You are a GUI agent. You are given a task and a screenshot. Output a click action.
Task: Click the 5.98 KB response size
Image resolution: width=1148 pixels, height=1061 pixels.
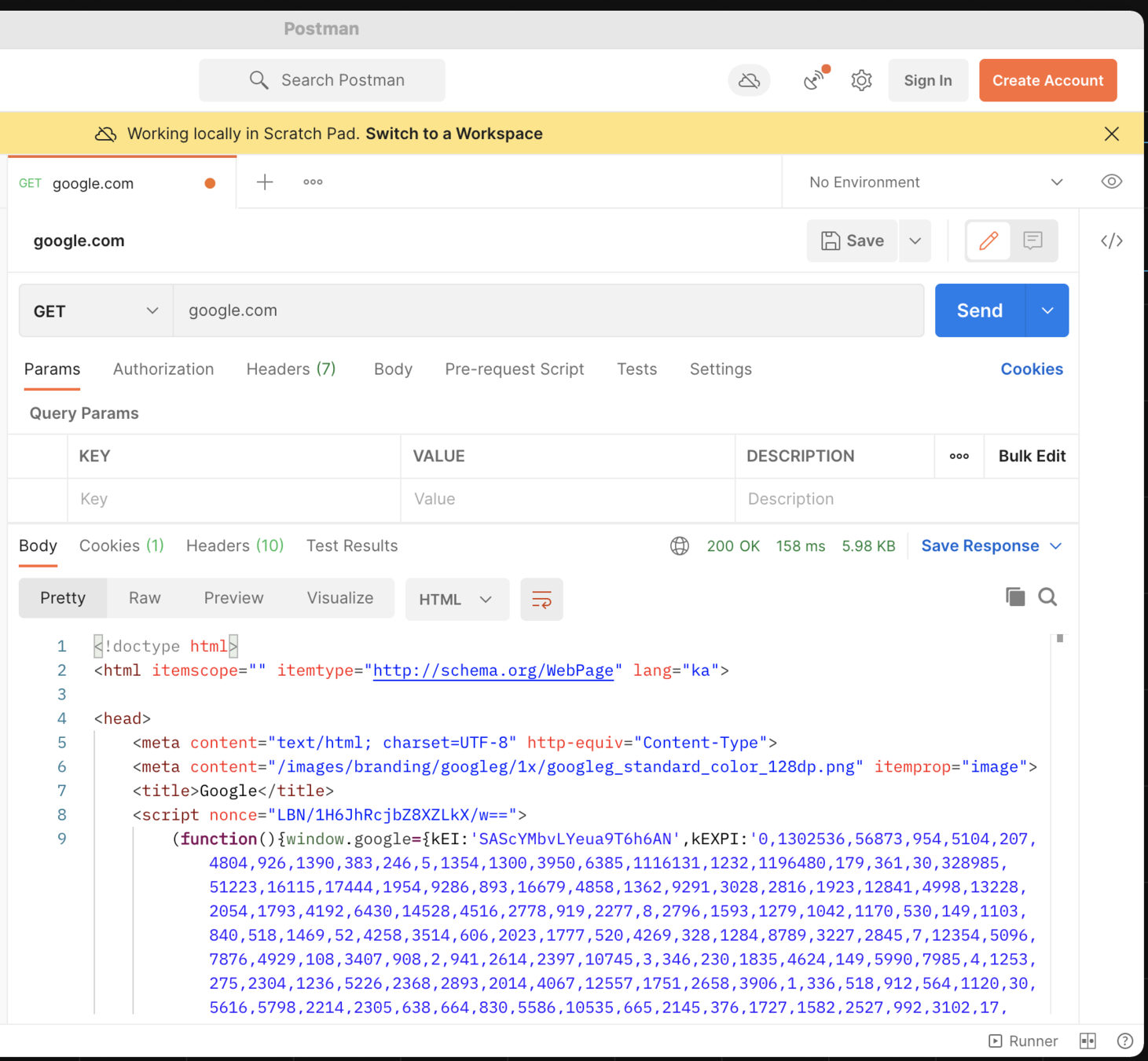tap(868, 546)
